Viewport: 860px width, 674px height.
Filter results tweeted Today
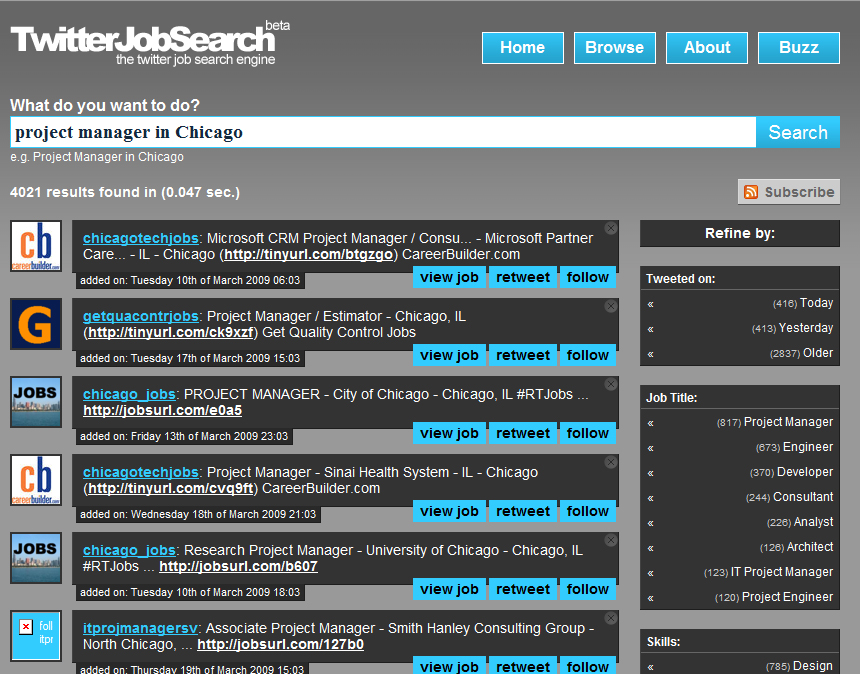802,303
